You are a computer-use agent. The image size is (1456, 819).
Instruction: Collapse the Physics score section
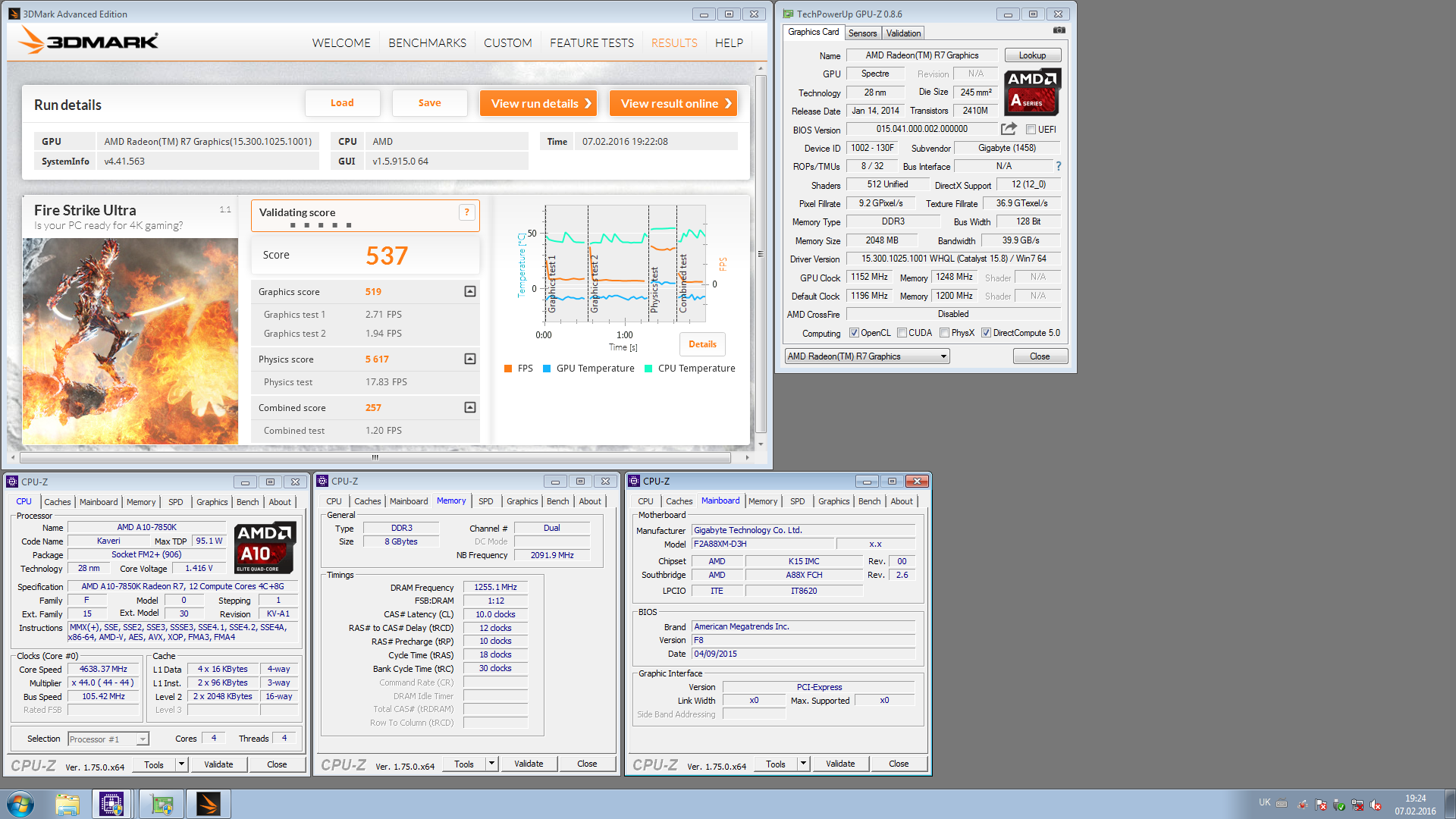pyautogui.click(x=470, y=359)
